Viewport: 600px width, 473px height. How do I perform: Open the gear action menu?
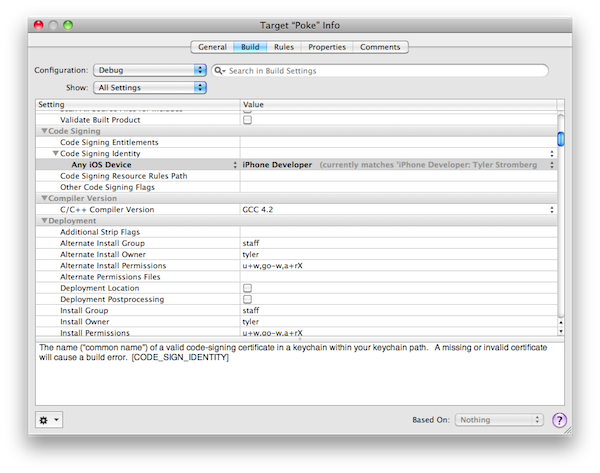(49, 420)
